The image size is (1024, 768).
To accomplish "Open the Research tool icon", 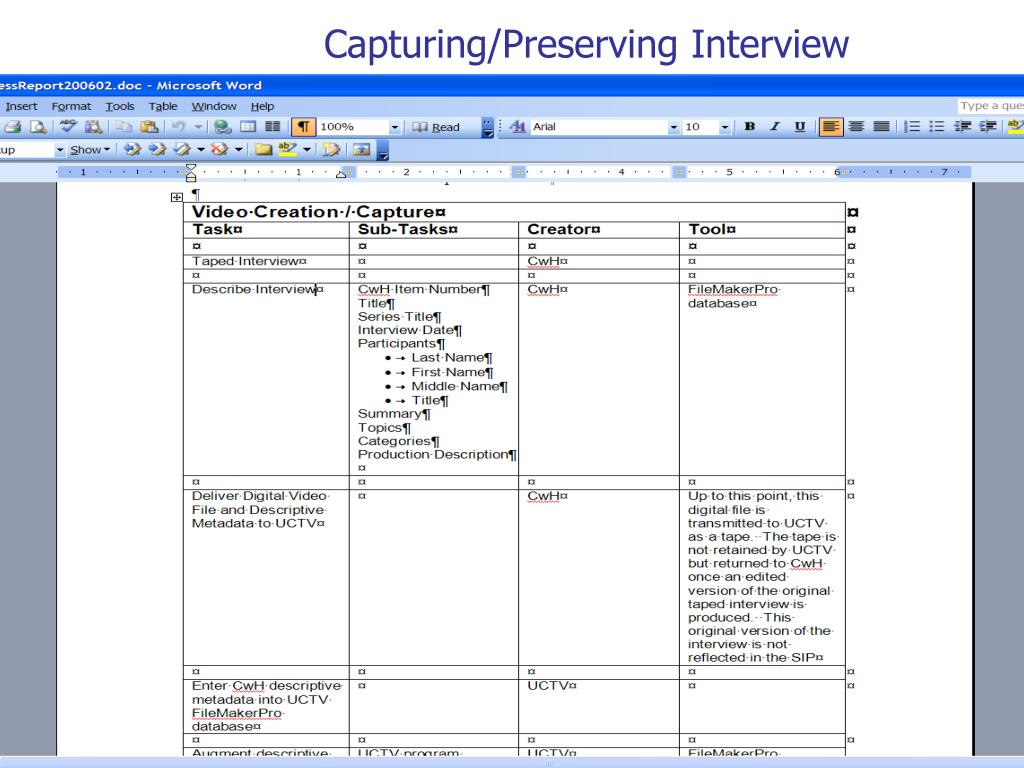I will click(93, 127).
